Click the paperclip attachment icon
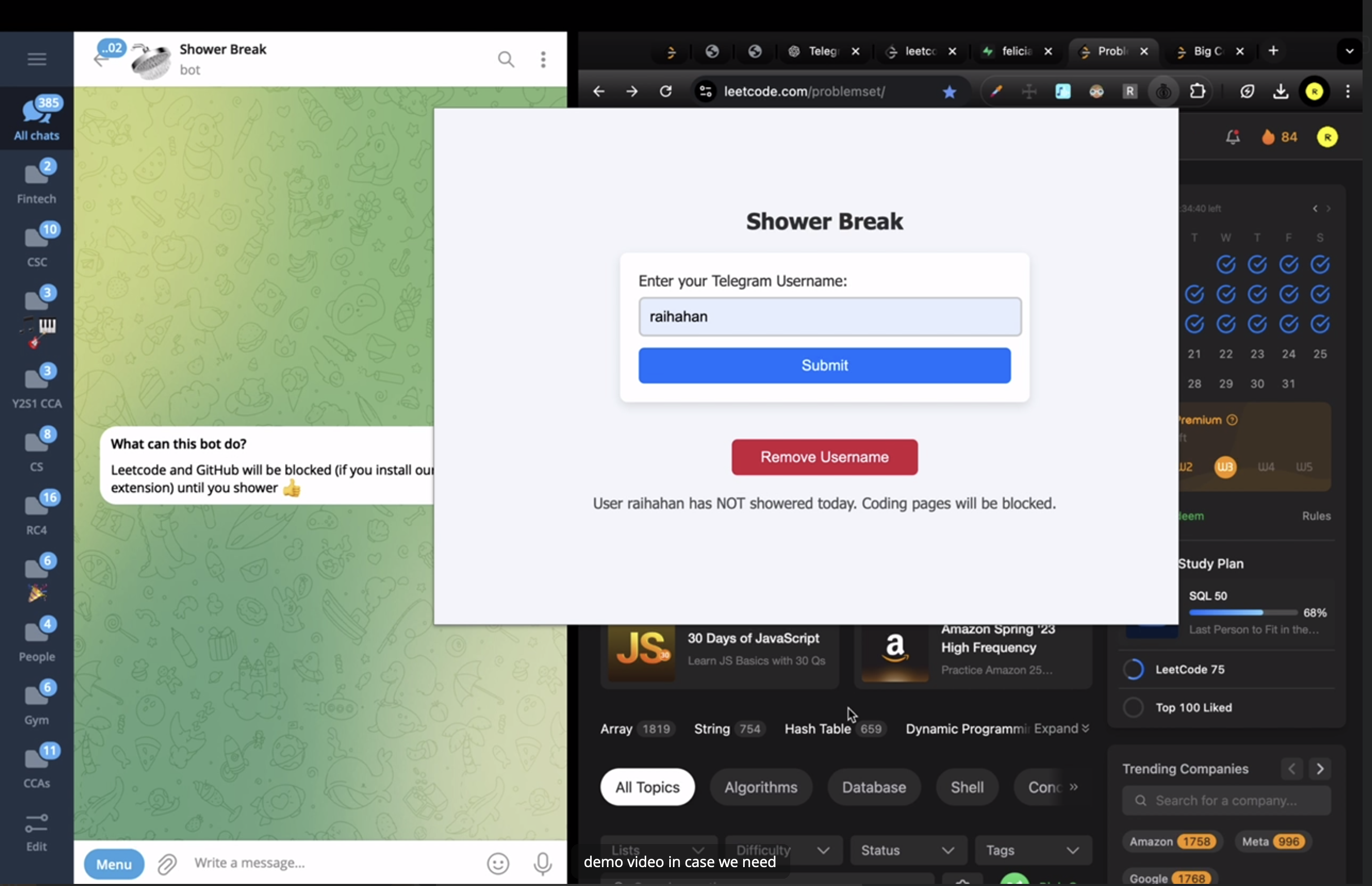This screenshot has width=1372, height=886. 167,863
